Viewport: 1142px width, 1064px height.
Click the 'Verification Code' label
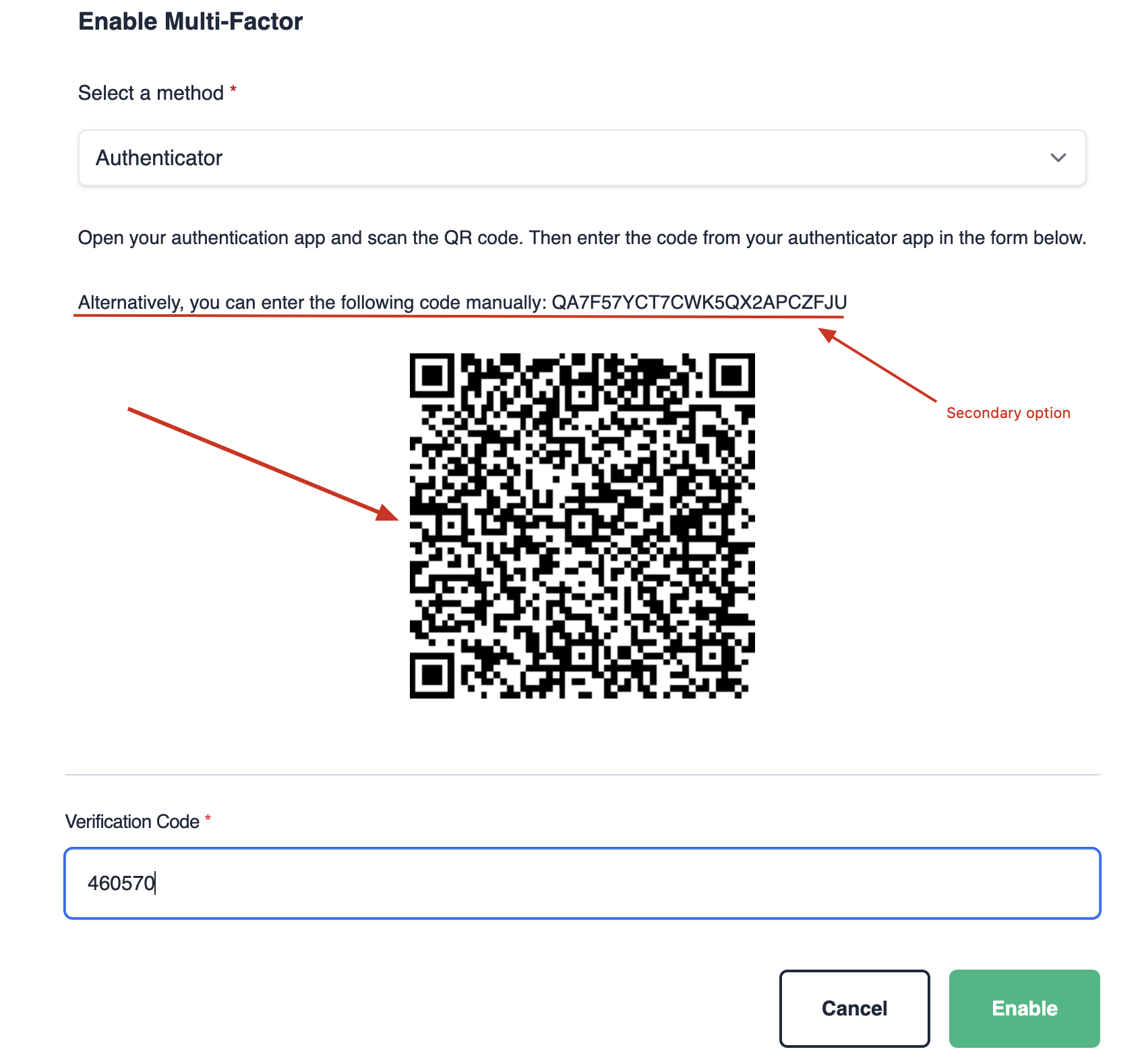(x=132, y=821)
